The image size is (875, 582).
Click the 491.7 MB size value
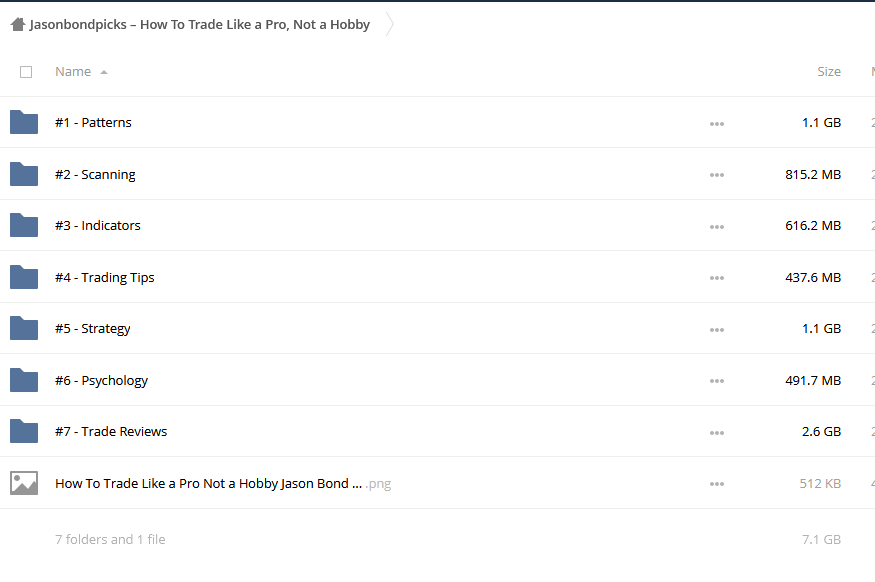click(812, 380)
